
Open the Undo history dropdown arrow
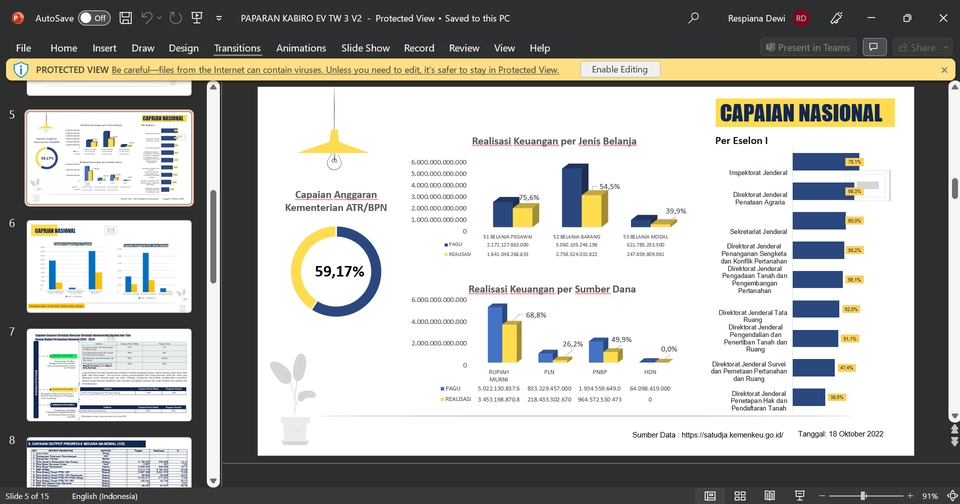click(161, 18)
